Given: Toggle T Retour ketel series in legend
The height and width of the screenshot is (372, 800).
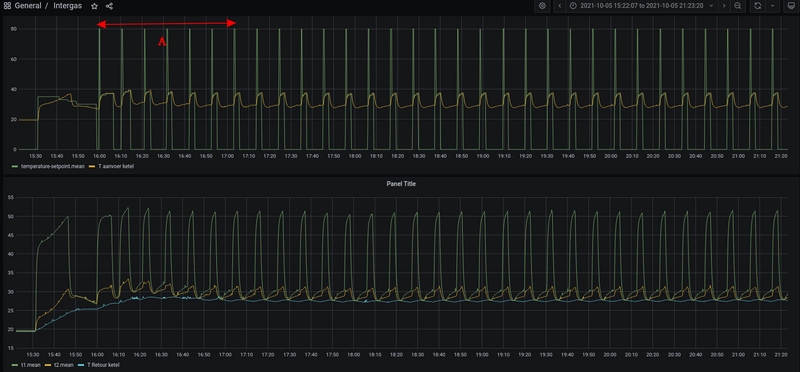Looking at the screenshot, I should 99,365.
